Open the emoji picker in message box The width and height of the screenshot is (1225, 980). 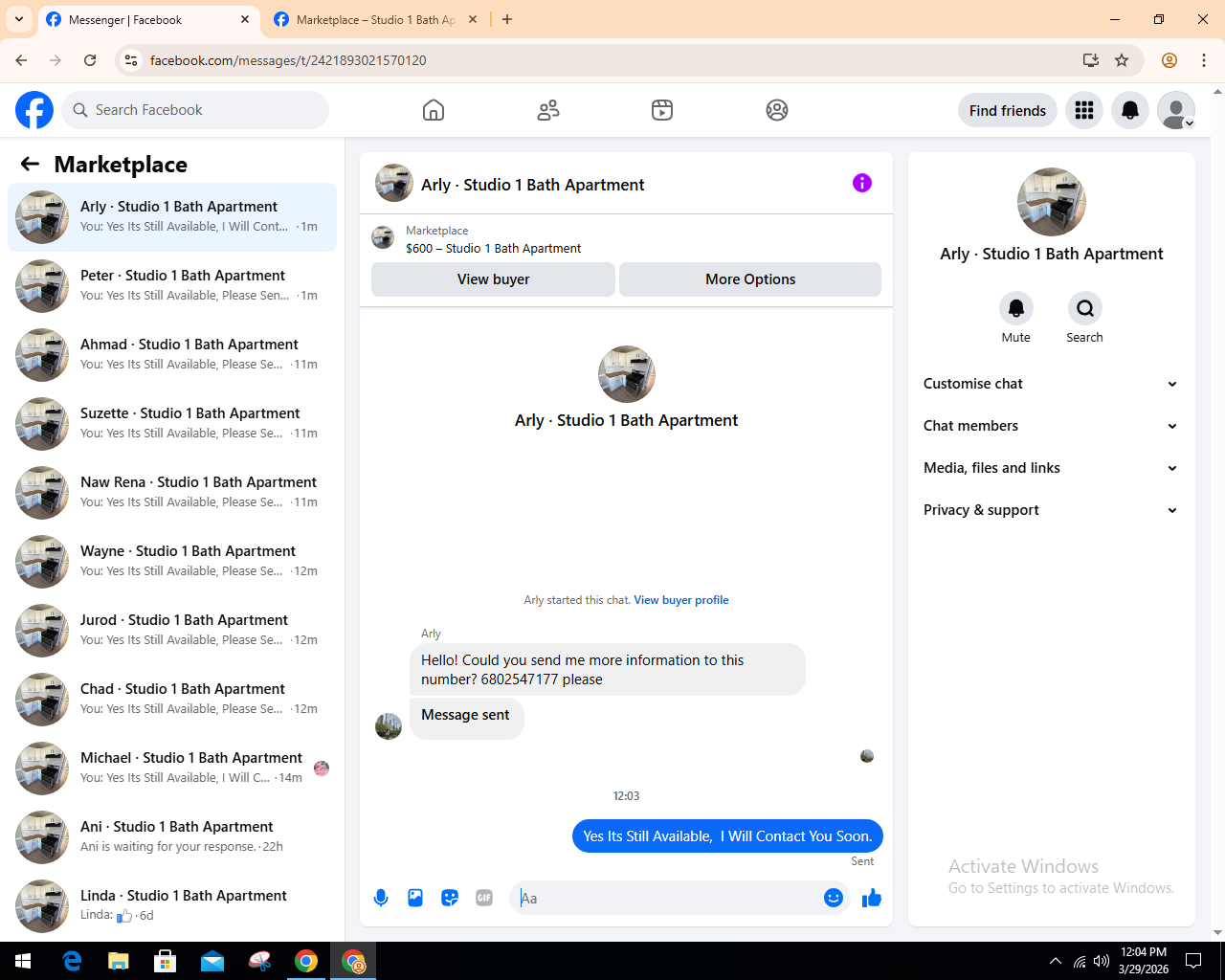click(834, 898)
